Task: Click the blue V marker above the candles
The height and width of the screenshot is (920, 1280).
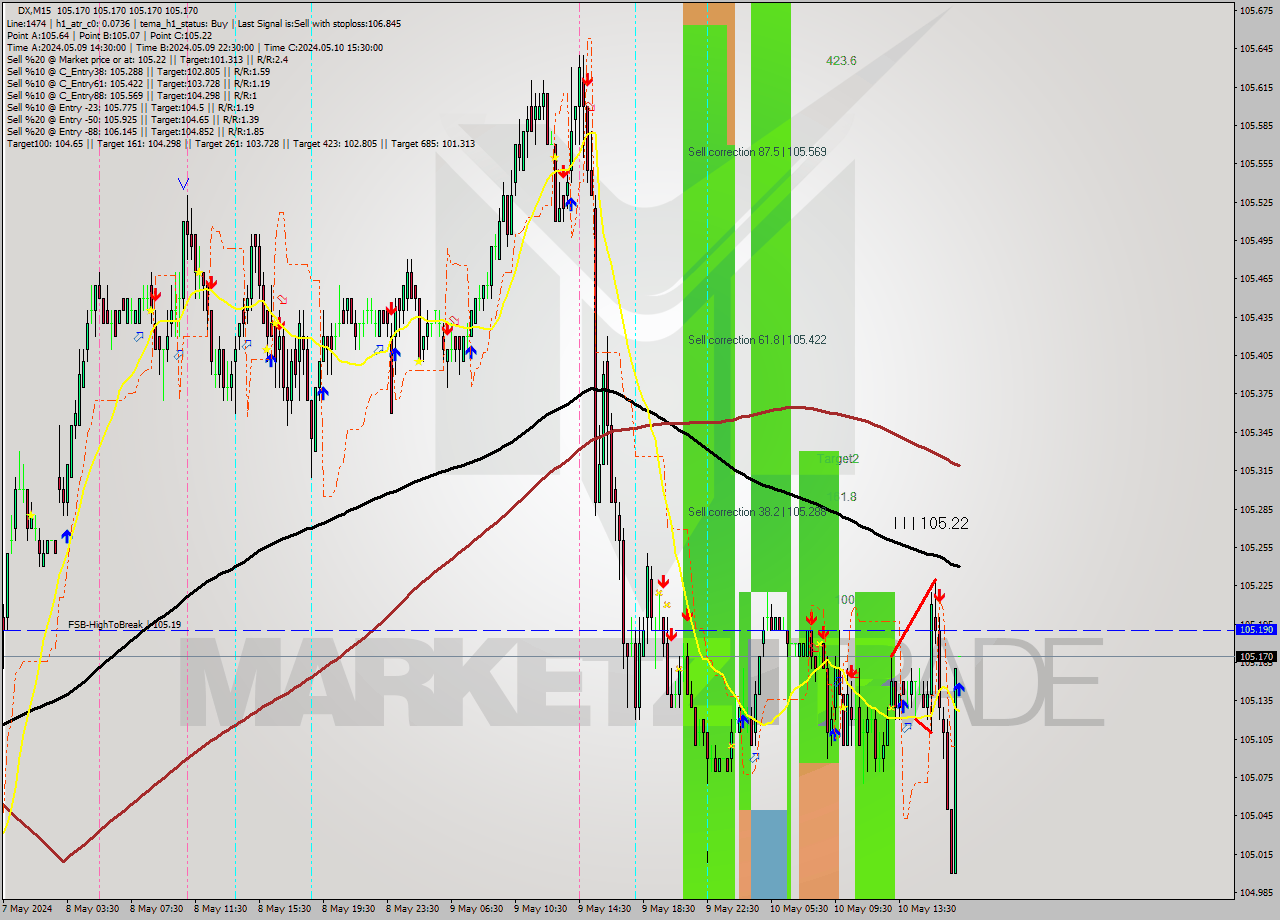Action: pyautogui.click(x=183, y=183)
